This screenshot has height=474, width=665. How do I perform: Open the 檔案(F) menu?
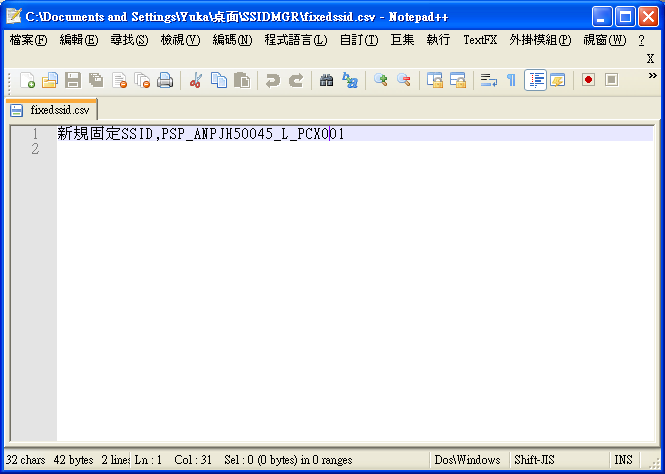tap(28, 40)
